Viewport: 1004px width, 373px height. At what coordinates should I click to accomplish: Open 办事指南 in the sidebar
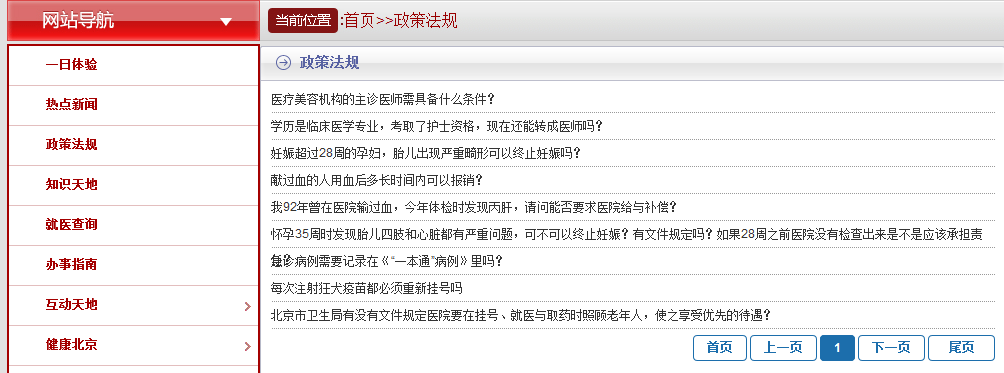click(72, 264)
